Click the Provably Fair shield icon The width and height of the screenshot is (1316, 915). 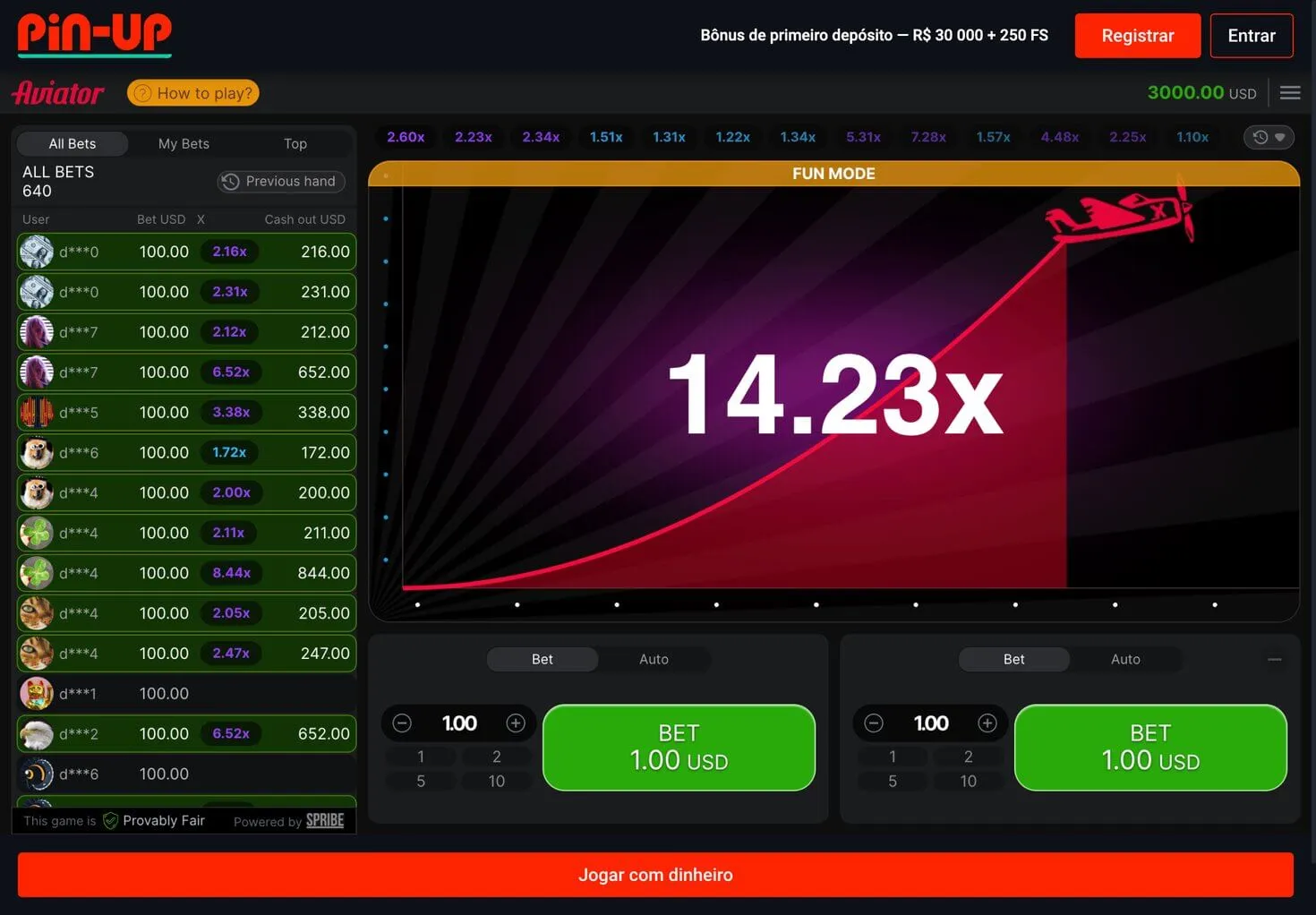[x=110, y=821]
